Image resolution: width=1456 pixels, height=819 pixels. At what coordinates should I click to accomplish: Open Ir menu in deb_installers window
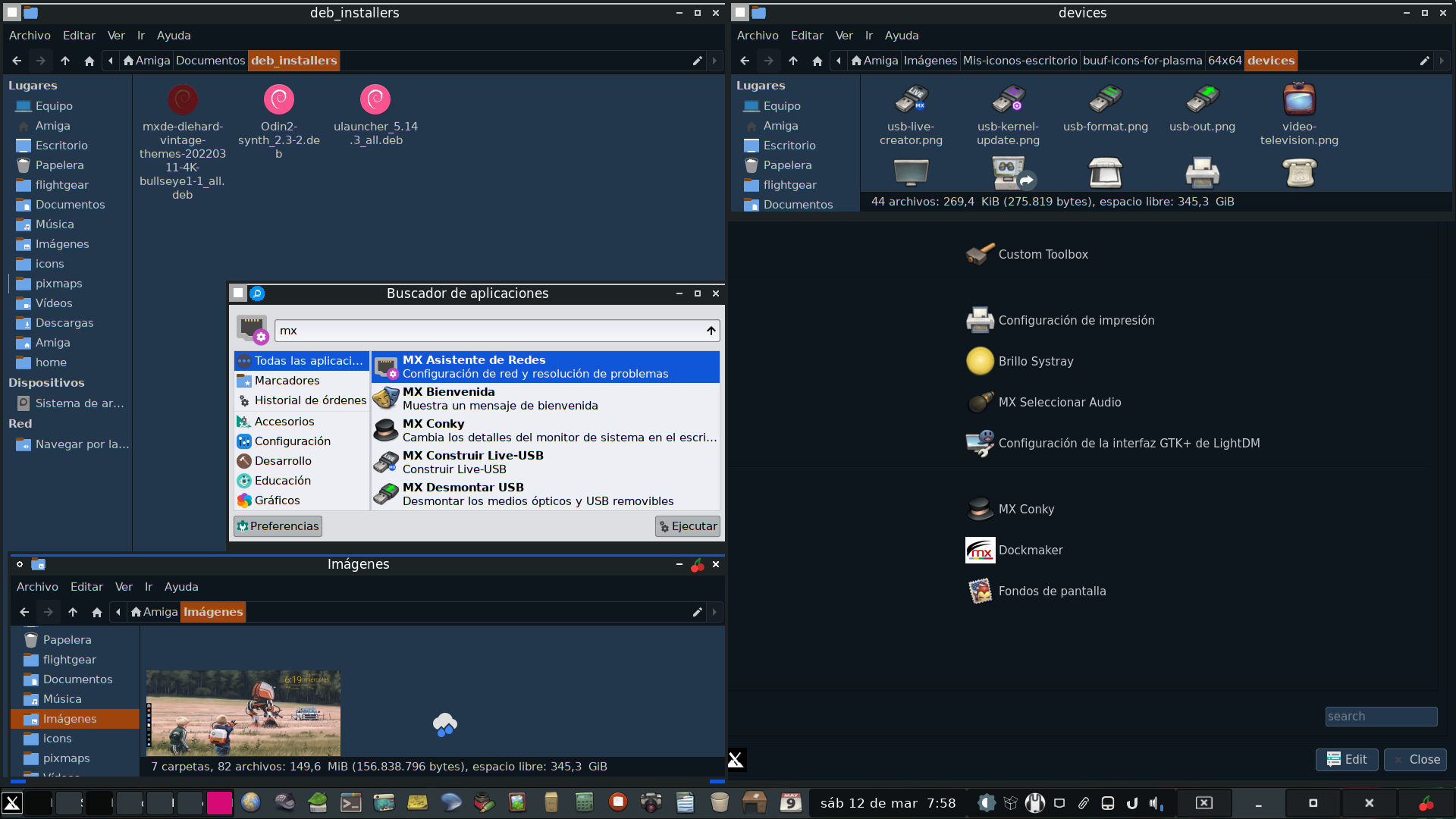141,36
